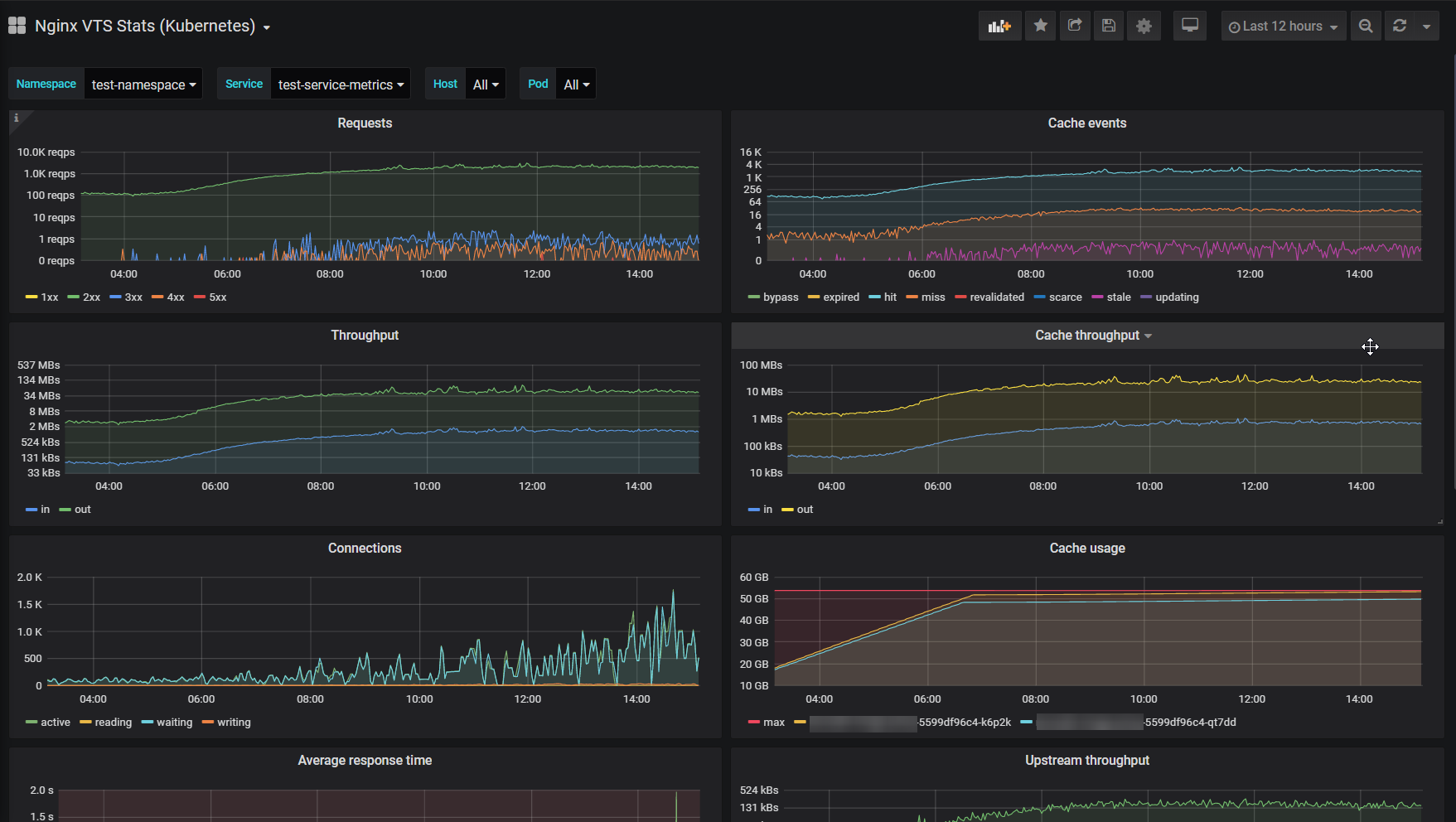Click the Cache usage panel title
This screenshot has height=822, width=1456.
1086,549
